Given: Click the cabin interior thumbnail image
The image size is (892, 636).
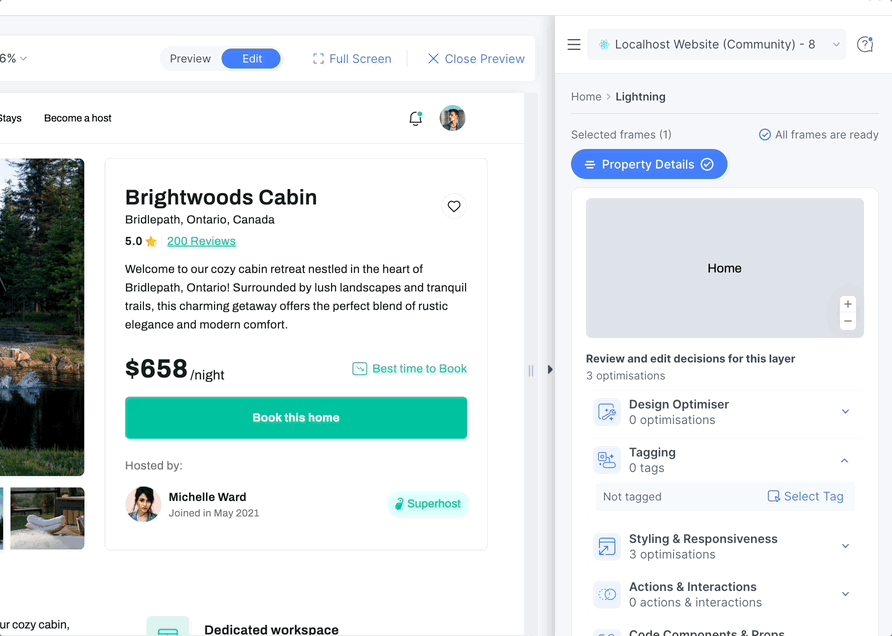Looking at the screenshot, I should pyautogui.click(x=47, y=518).
